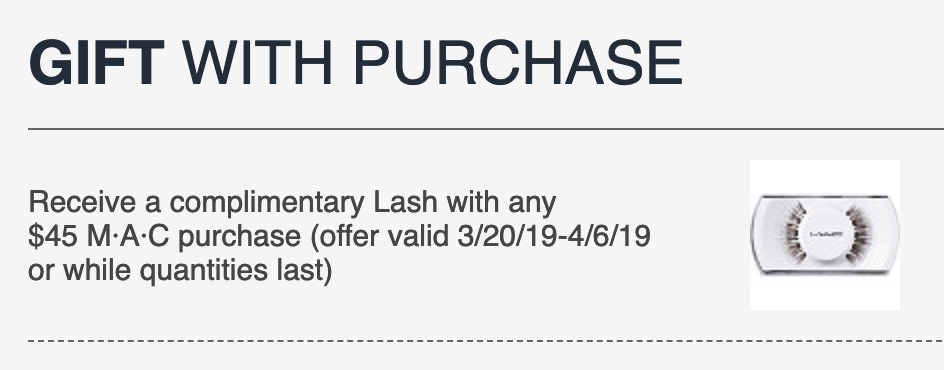
Task: Click the left lash in product image
Action: tap(794, 233)
